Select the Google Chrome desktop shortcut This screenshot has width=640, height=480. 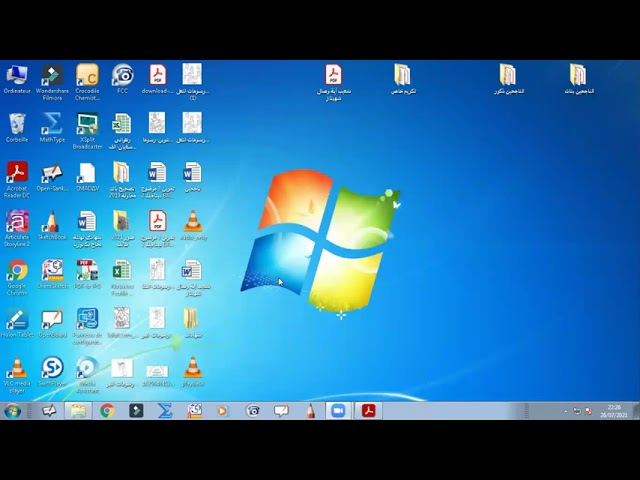[17, 278]
